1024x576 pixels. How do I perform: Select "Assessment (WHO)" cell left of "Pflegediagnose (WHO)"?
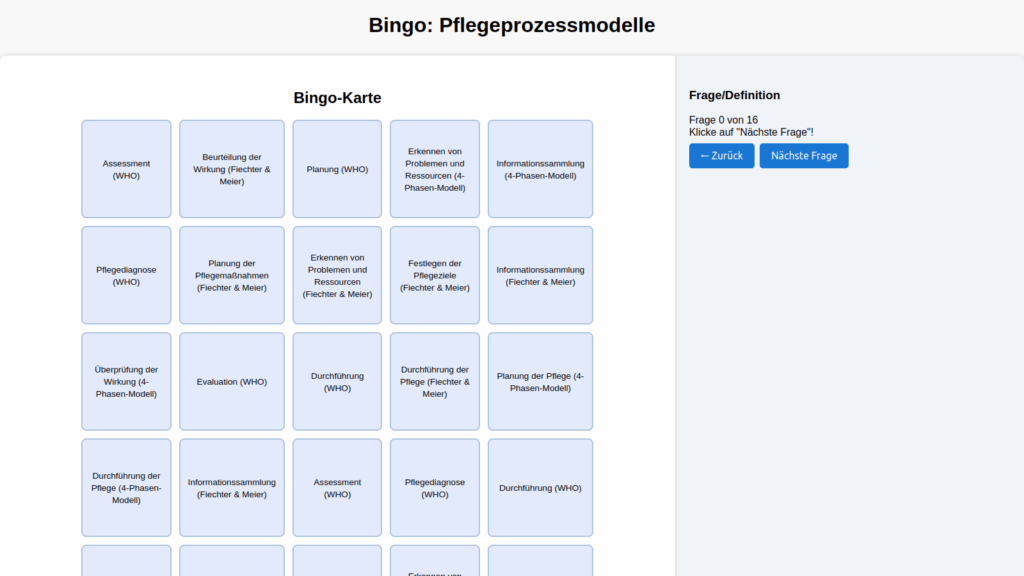(x=337, y=488)
